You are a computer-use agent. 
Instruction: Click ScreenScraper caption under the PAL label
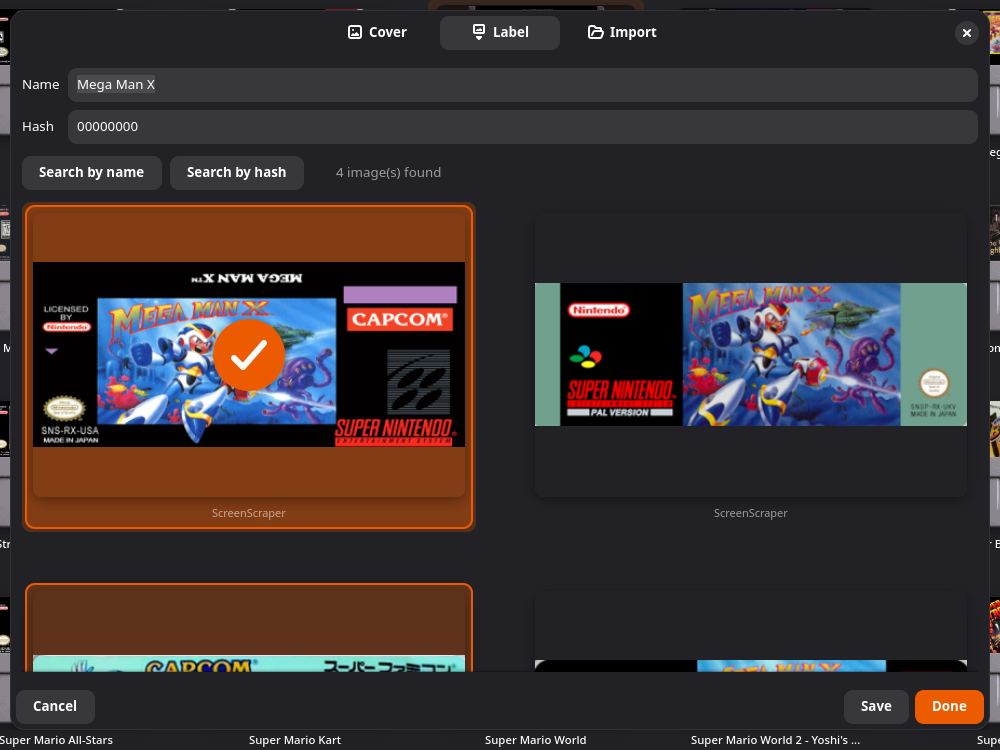[x=751, y=513]
